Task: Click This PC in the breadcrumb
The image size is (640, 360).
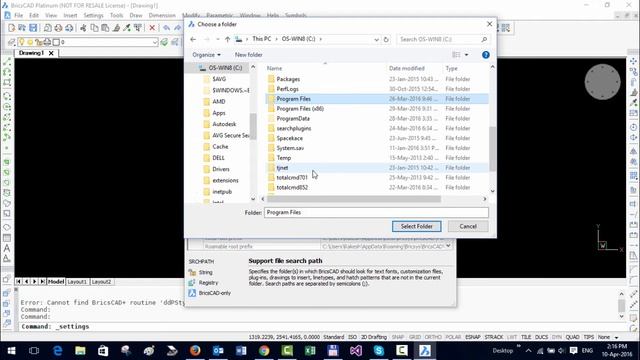Action: pos(261,39)
